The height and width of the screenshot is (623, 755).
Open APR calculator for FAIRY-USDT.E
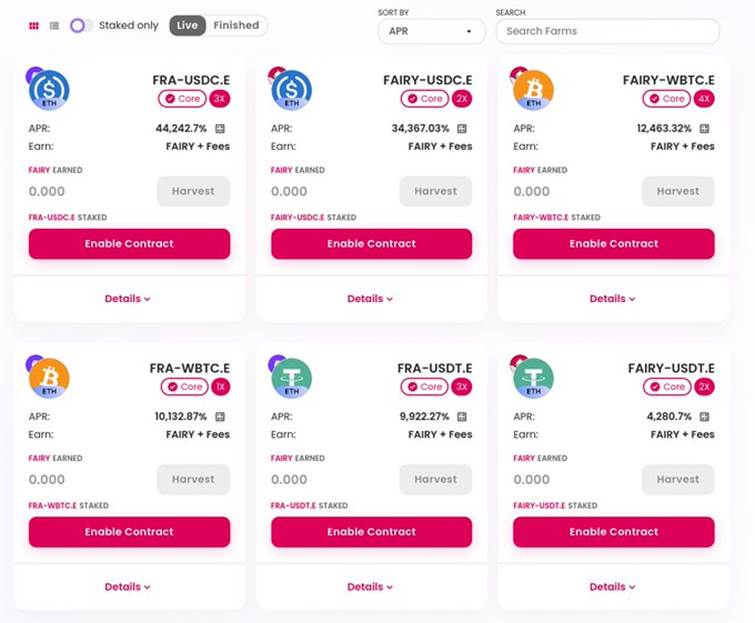(704, 416)
